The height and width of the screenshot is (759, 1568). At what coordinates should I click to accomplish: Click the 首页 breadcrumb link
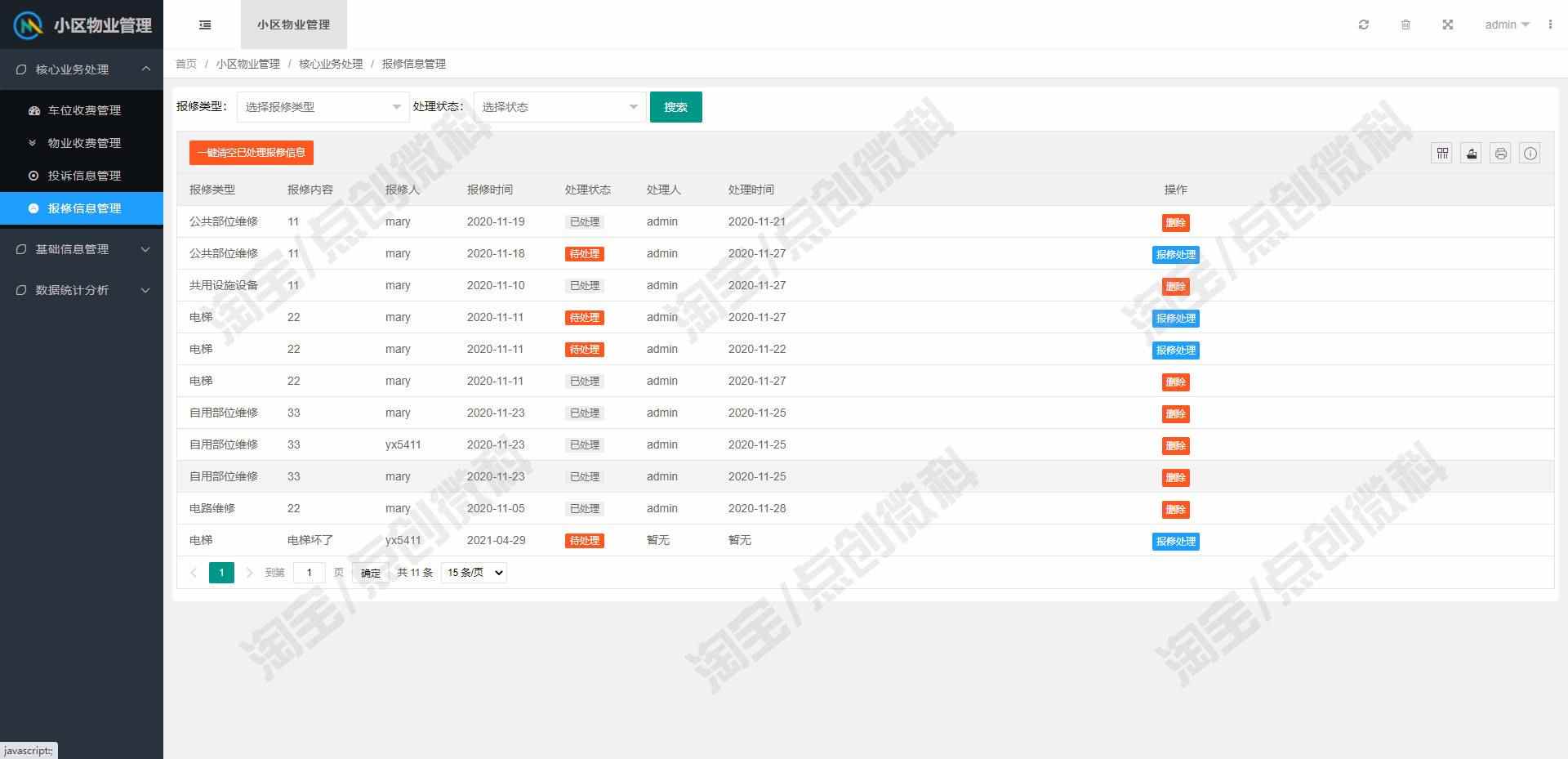(x=186, y=64)
